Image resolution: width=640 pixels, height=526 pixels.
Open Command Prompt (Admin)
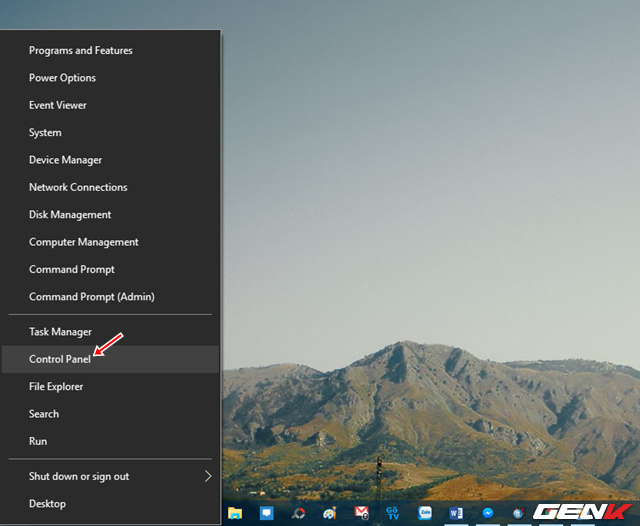91,297
